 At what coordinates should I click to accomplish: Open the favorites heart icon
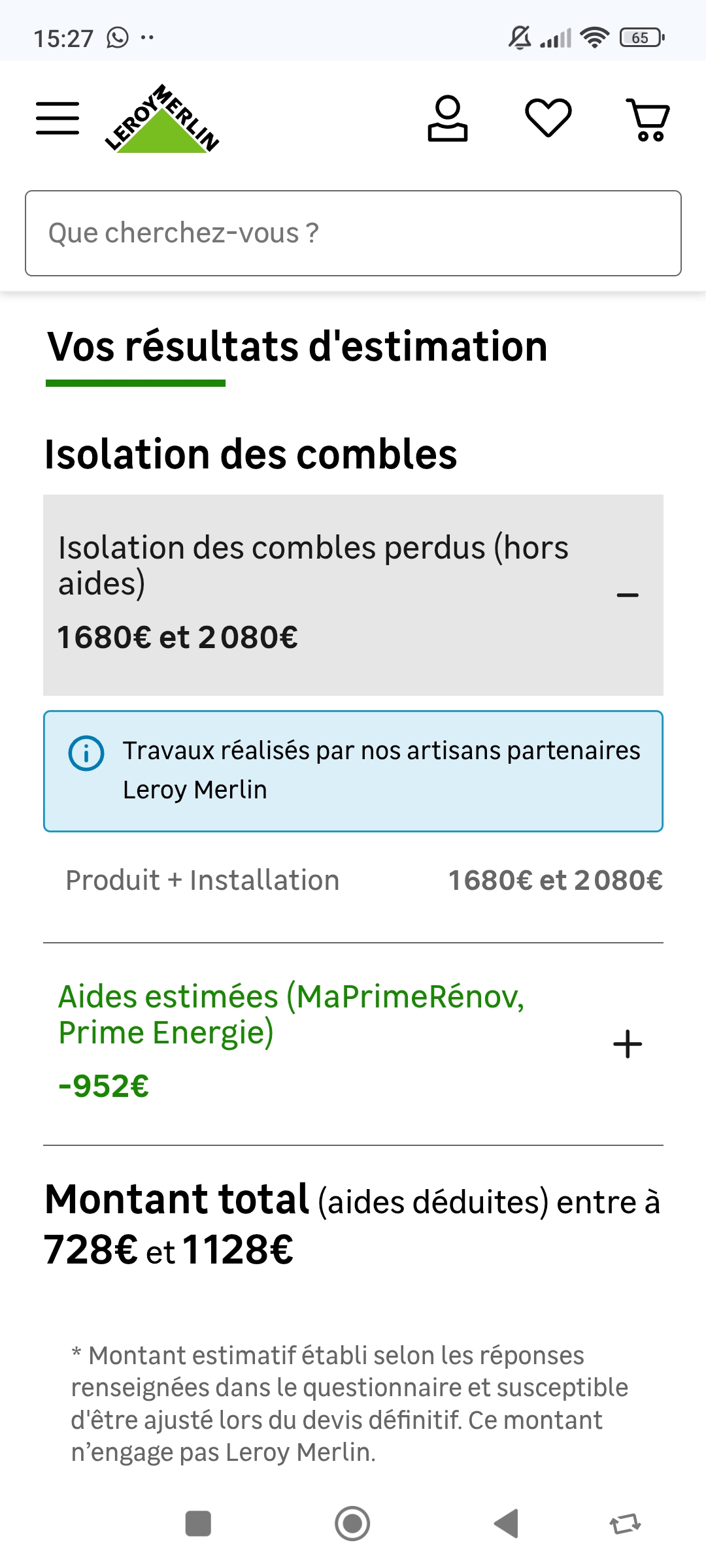click(x=548, y=118)
